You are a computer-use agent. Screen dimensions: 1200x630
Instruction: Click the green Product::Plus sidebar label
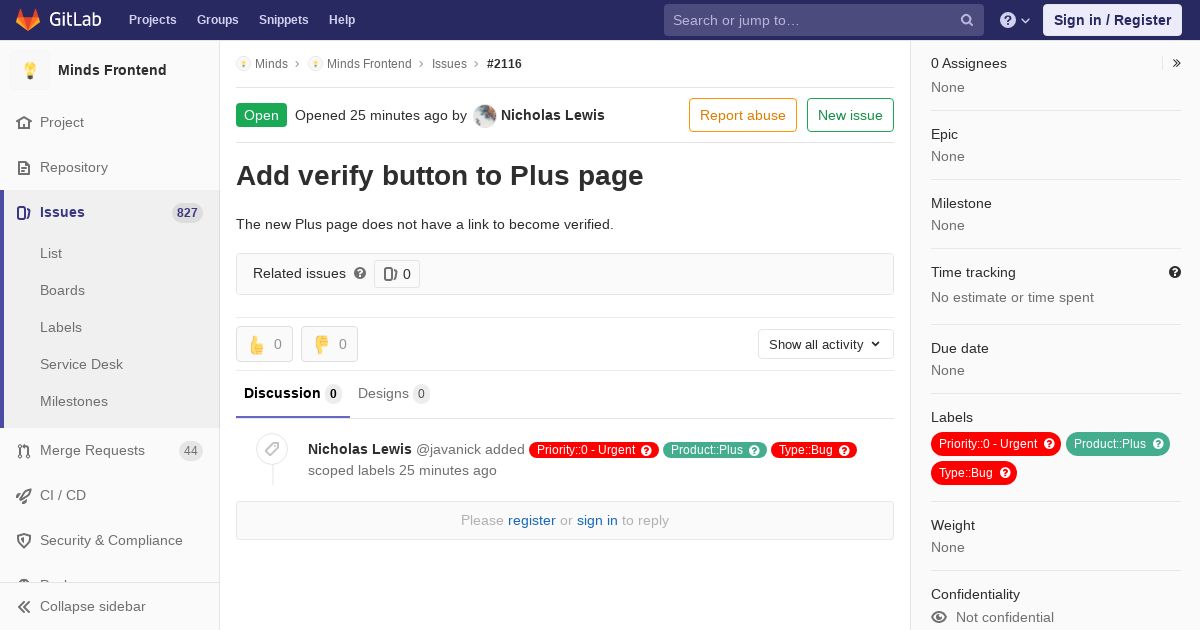click(1110, 444)
